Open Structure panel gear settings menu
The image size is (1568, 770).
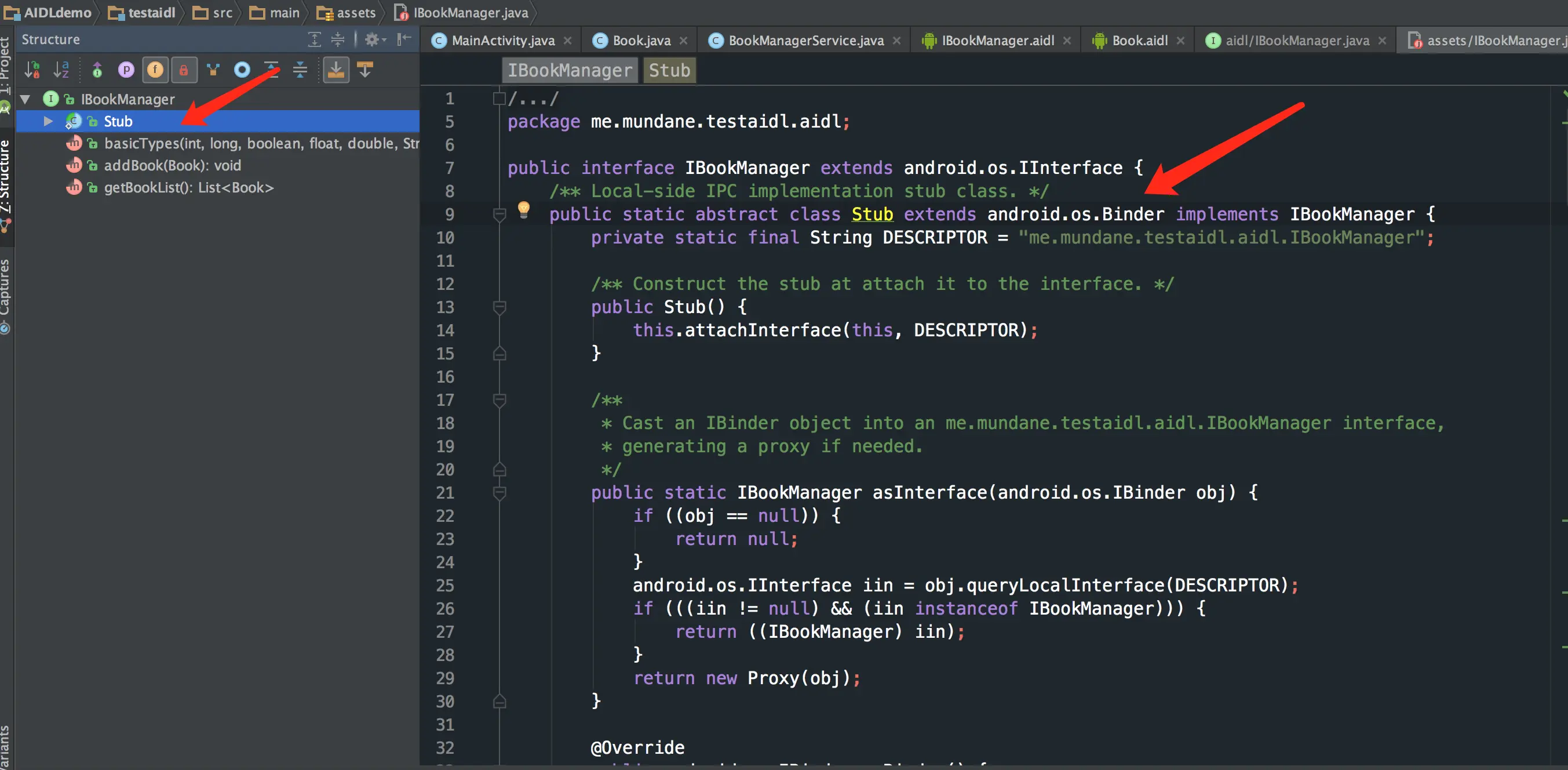[x=373, y=39]
